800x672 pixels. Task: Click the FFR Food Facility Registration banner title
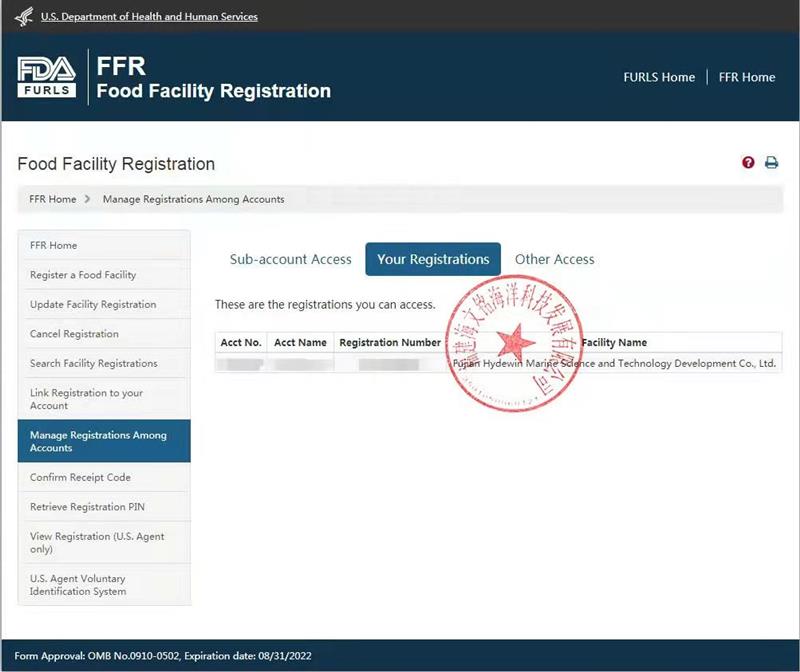pos(214,78)
